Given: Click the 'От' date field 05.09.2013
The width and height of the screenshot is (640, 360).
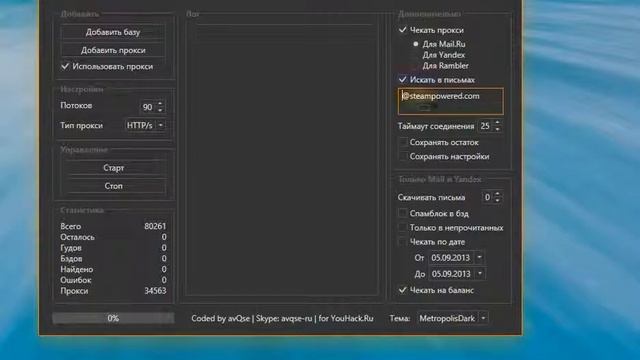Looking at the screenshot, I should pos(451,258).
